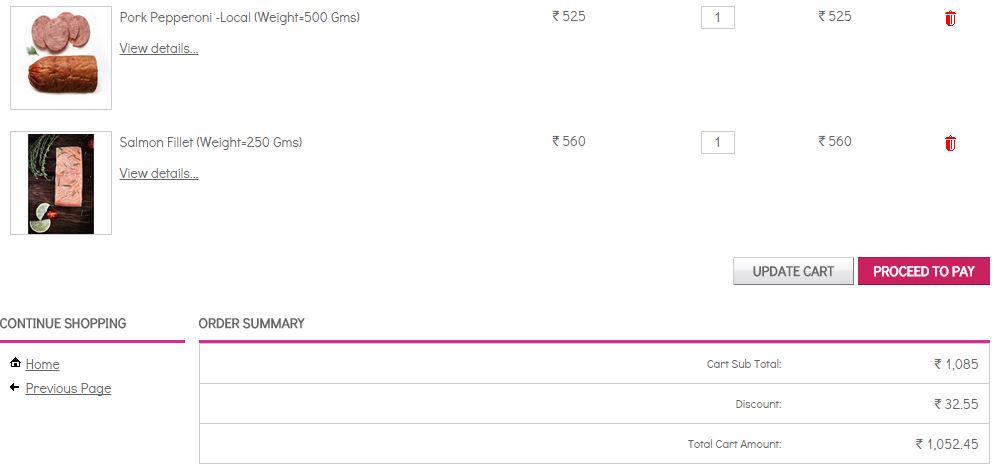This screenshot has height=465, width=995.
Task: Return via the Previous Page link
Action: 68,388
